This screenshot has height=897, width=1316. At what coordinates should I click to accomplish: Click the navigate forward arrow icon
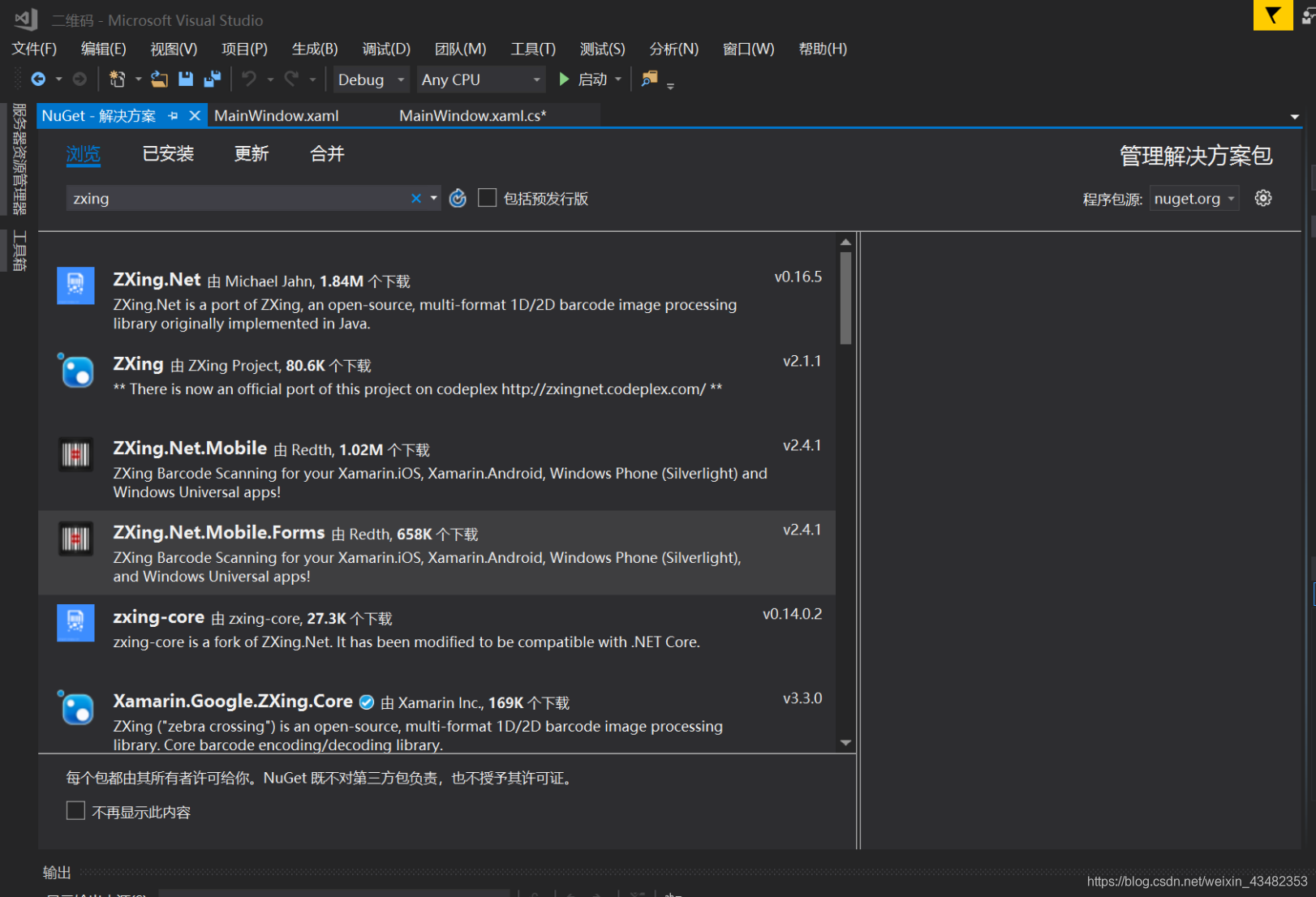80,79
